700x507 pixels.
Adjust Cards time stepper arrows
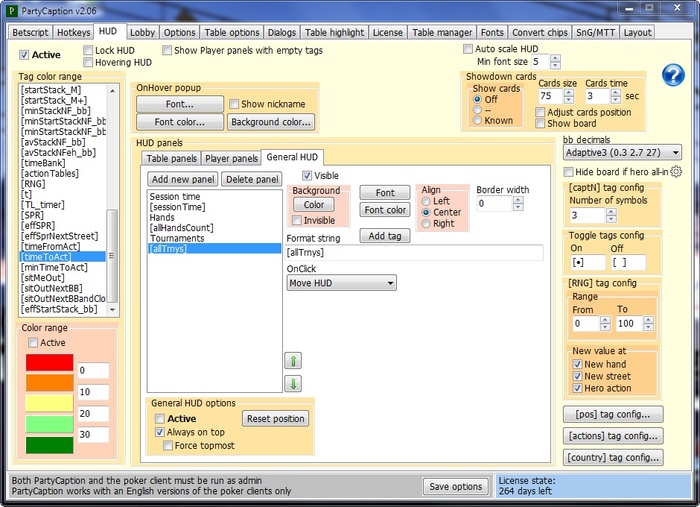pos(616,96)
